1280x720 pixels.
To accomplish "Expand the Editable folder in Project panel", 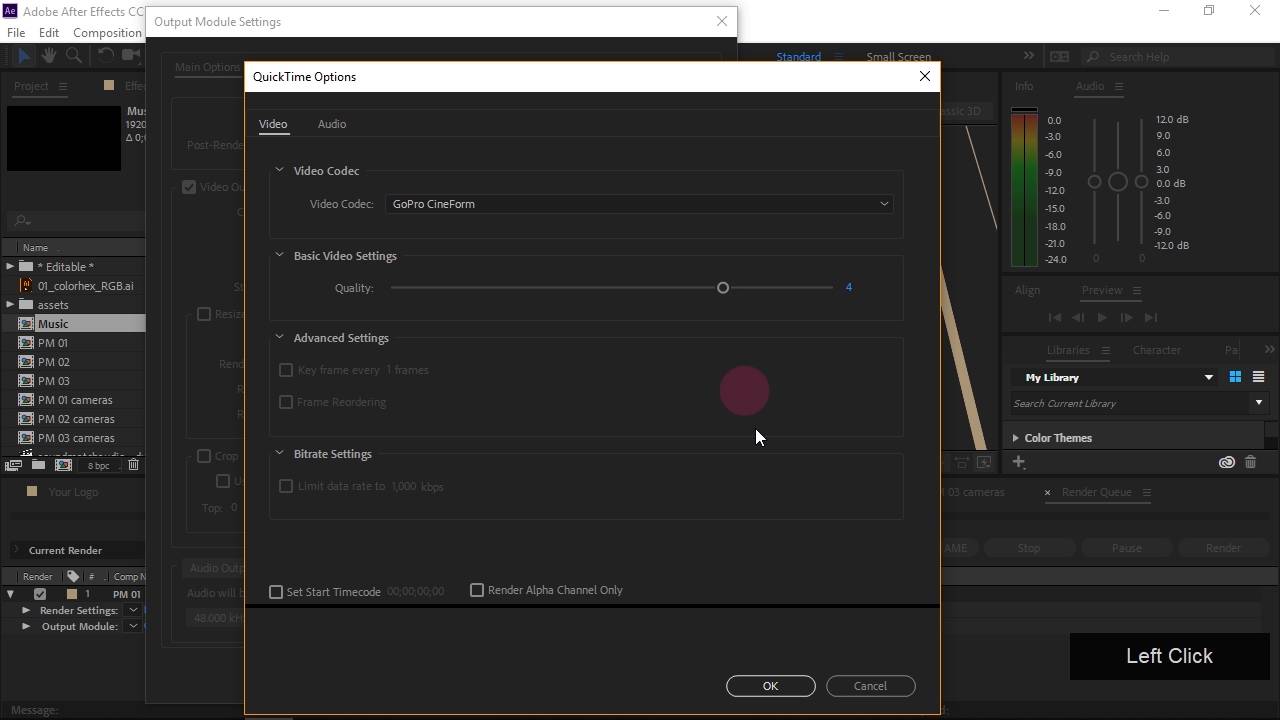I will [10, 266].
